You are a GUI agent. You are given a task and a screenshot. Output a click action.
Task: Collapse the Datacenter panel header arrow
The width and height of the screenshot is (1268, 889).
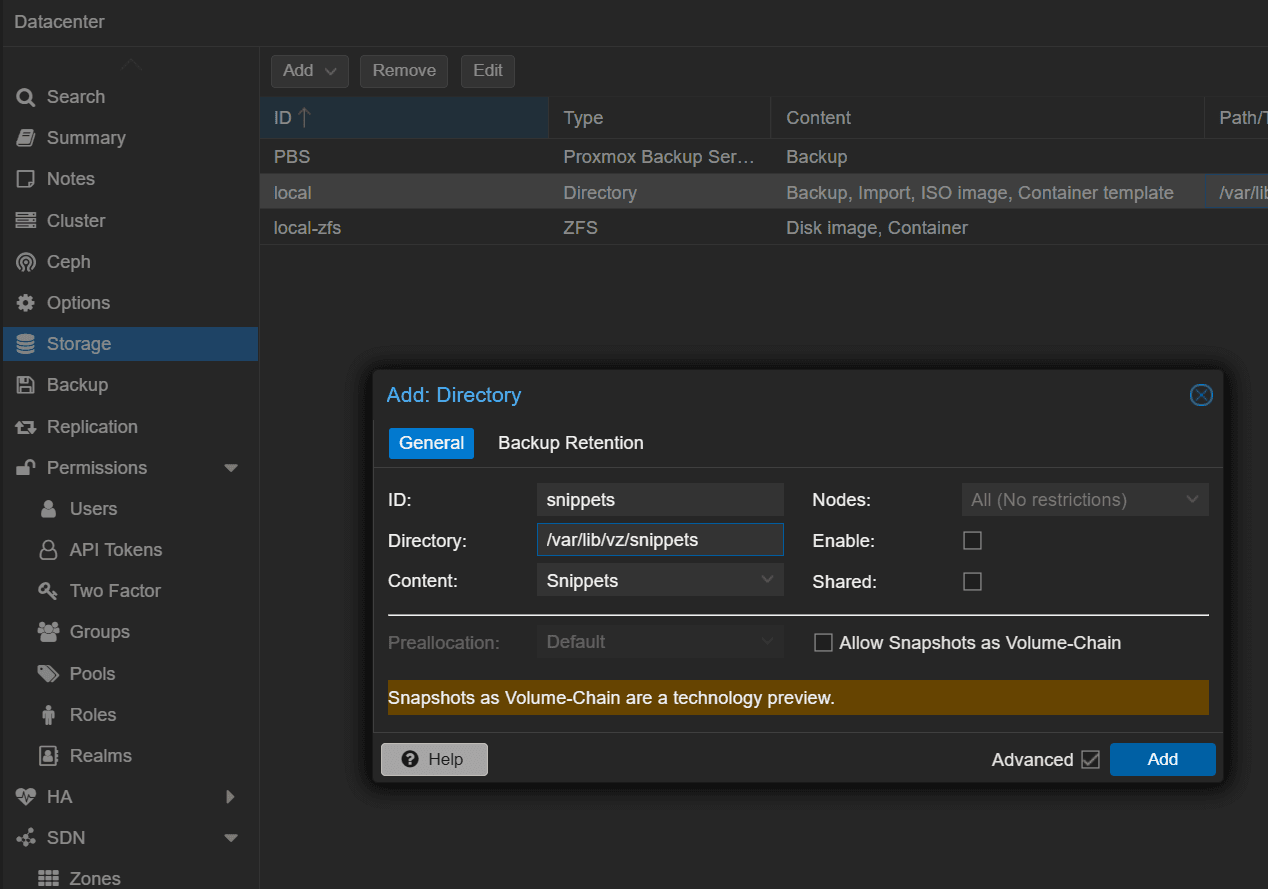pyautogui.click(x=131, y=65)
